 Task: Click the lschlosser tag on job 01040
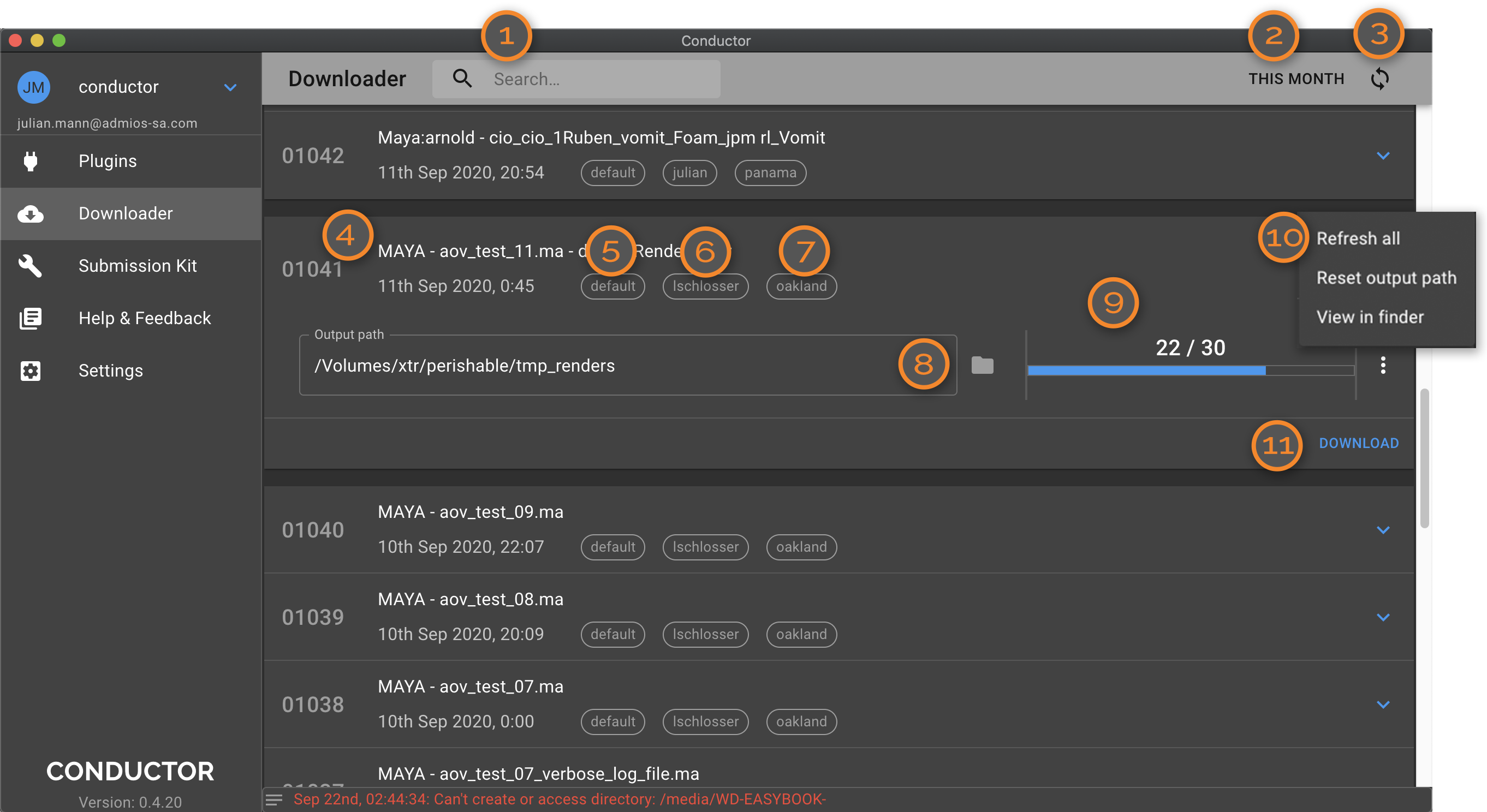(705, 547)
